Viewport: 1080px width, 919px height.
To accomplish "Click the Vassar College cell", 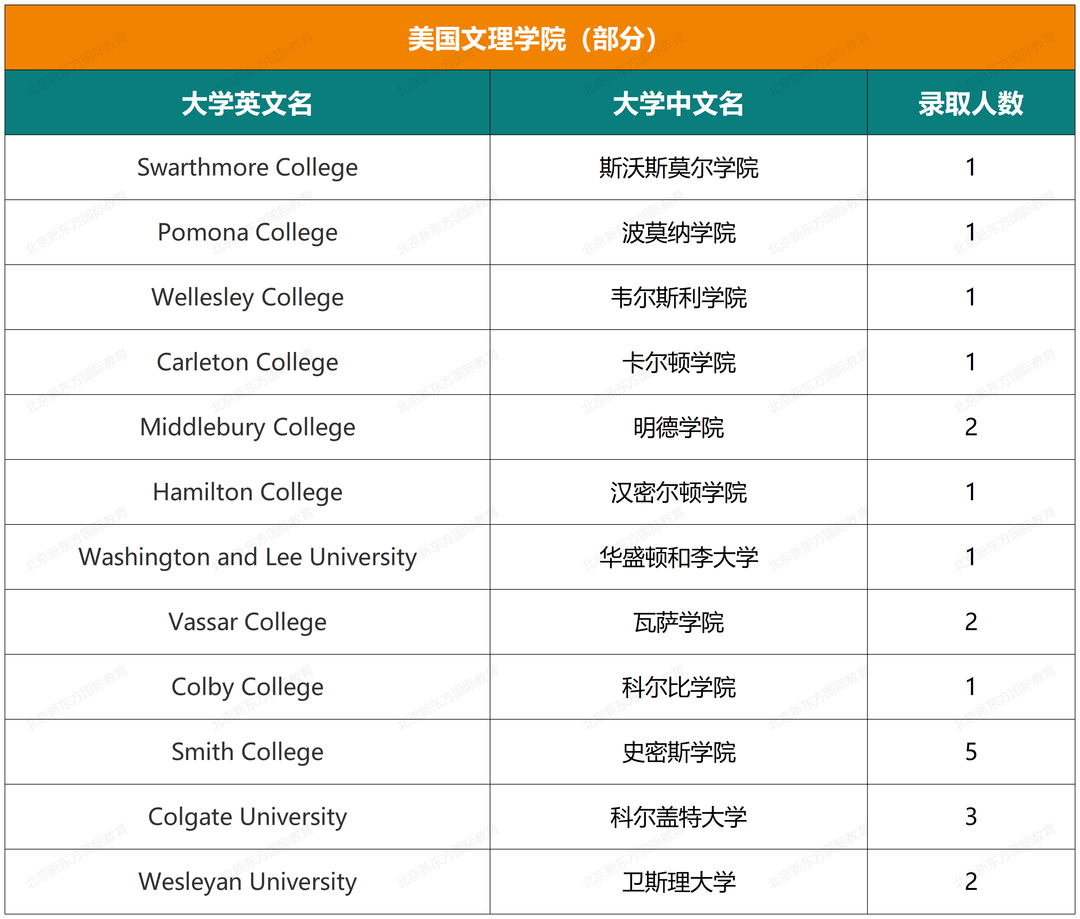I will 247,622.
